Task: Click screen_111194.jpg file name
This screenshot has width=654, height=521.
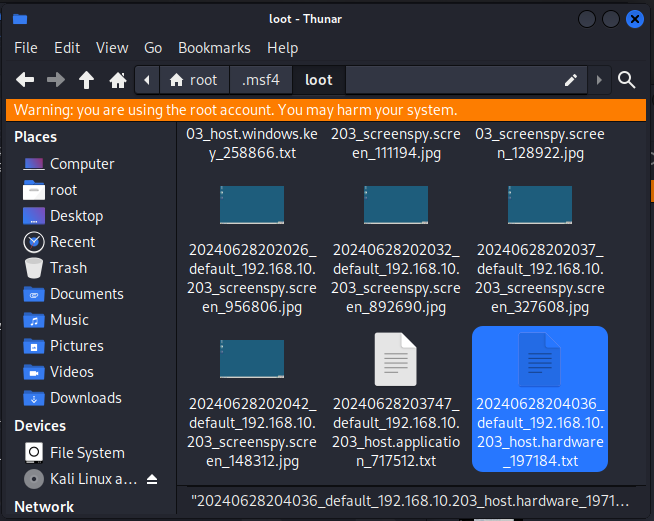Action: (x=396, y=143)
